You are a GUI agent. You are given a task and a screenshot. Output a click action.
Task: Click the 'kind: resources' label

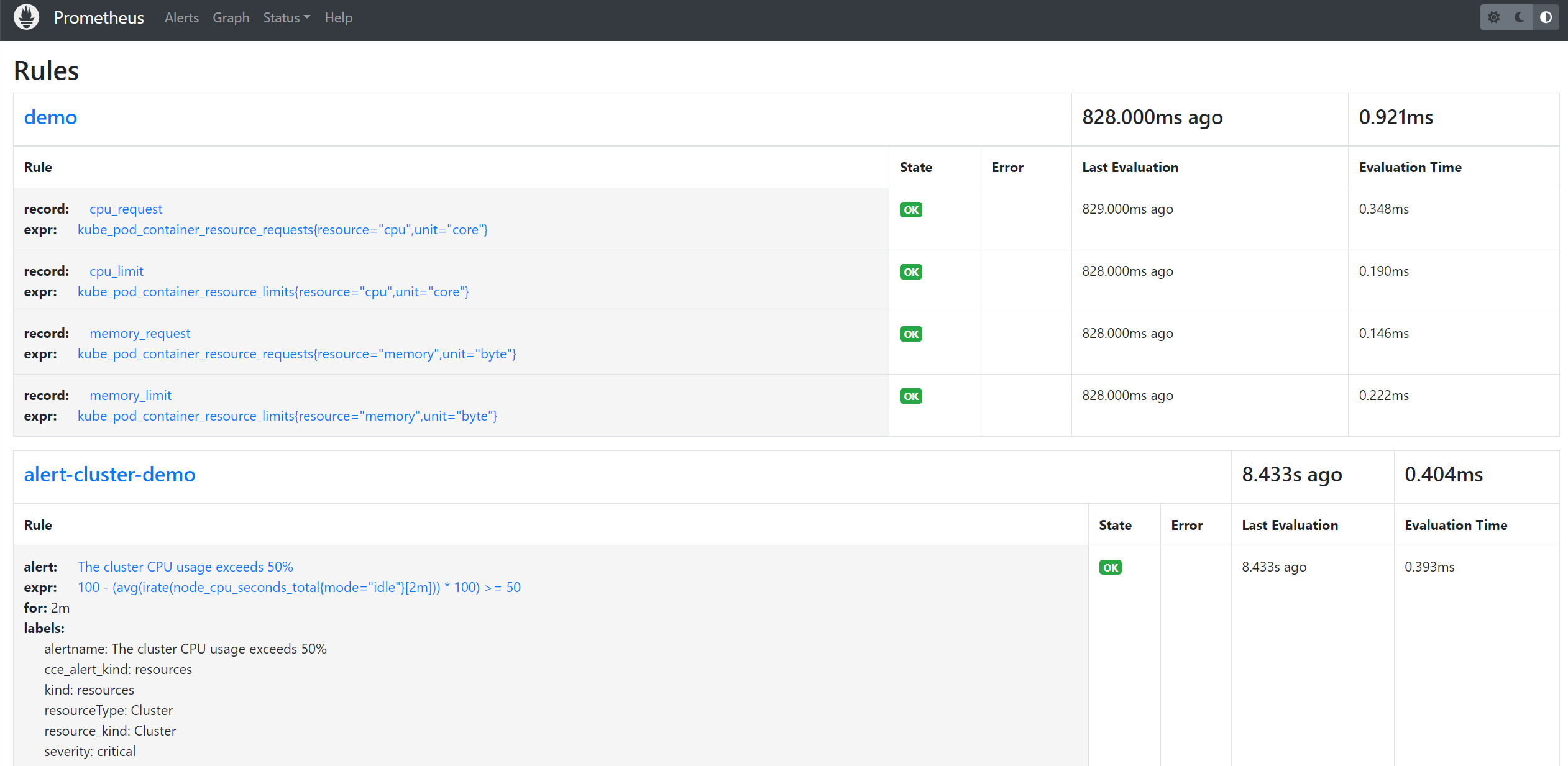89,690
